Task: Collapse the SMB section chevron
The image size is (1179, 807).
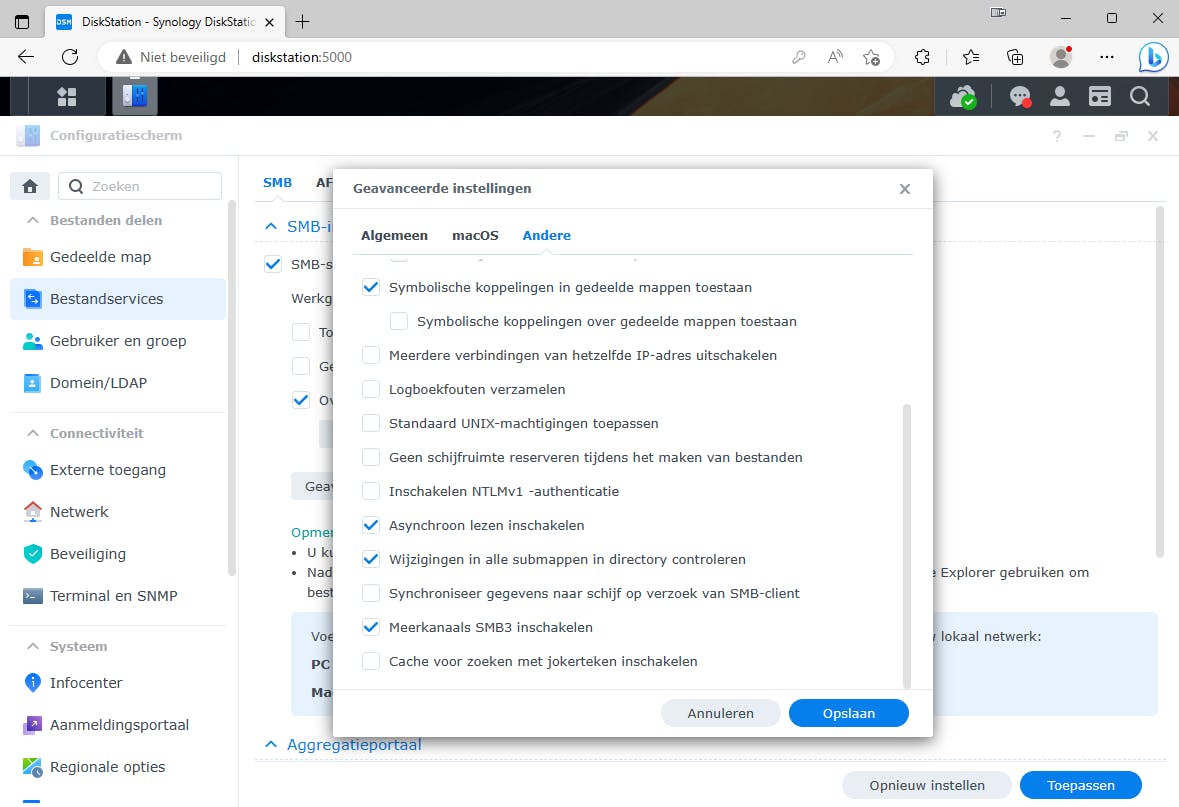Action: pos(269,226)
